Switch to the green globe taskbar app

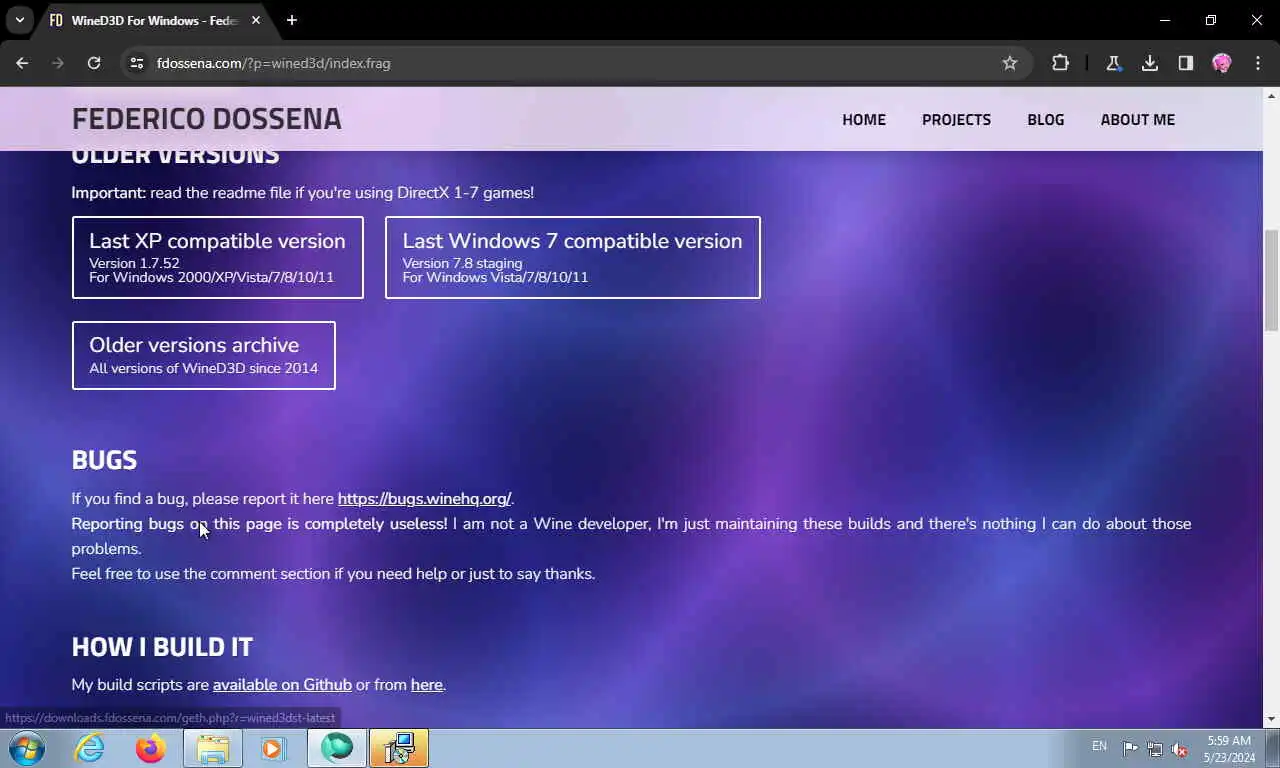337,748
